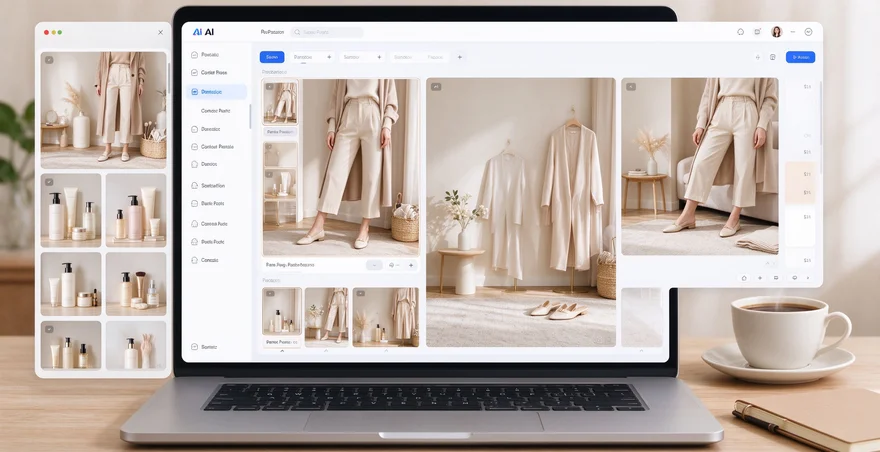Open the box icon with notification dot

pyautogui.click(x=757, y=32)
